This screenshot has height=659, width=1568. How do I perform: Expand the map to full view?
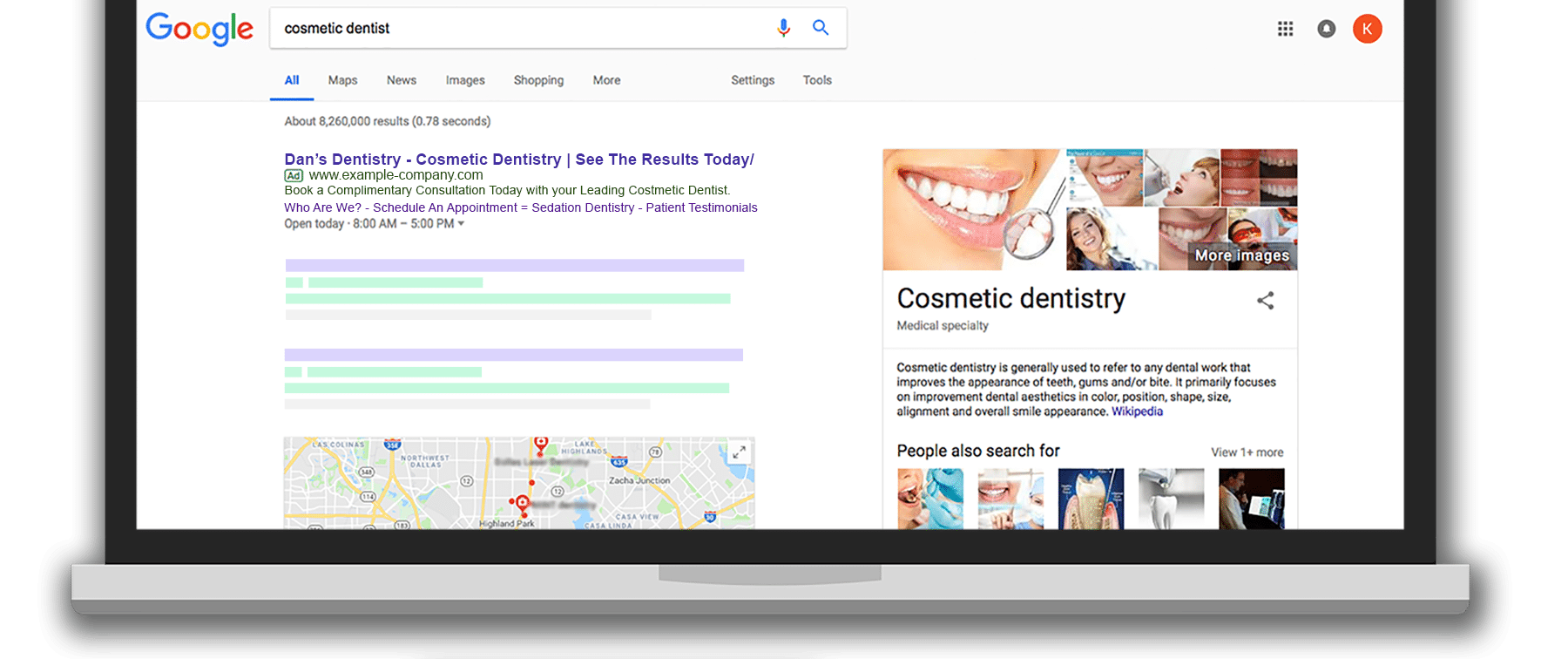tap(739, 452)
